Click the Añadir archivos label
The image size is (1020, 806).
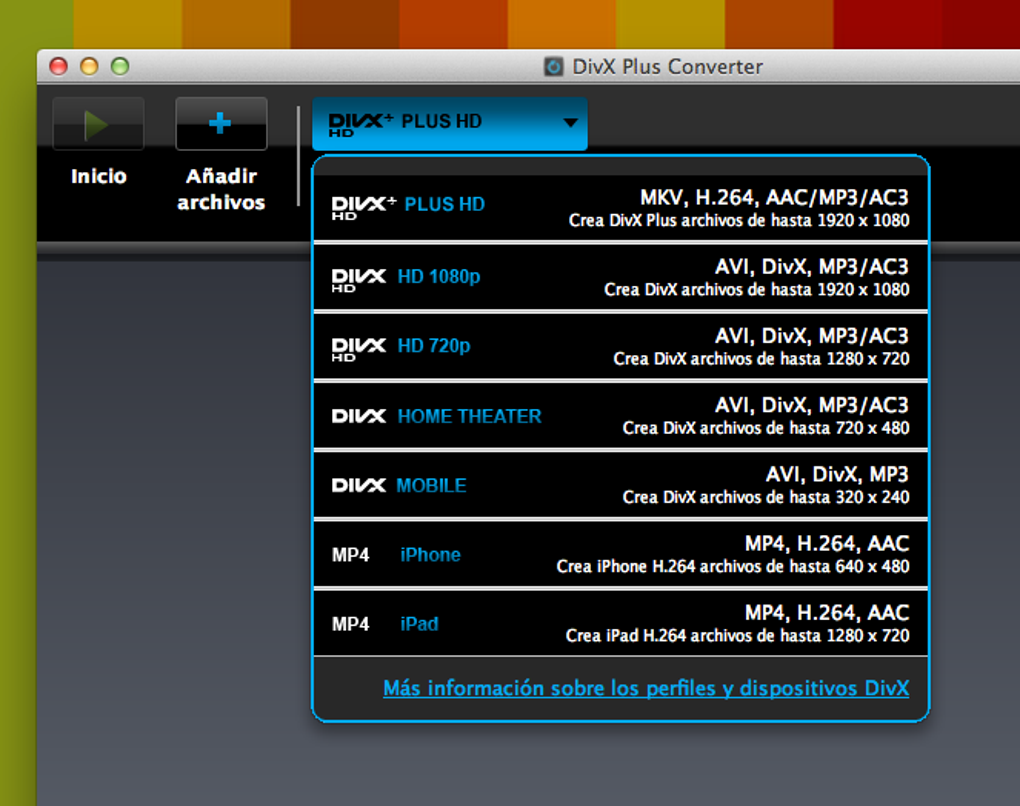[221, 189]
